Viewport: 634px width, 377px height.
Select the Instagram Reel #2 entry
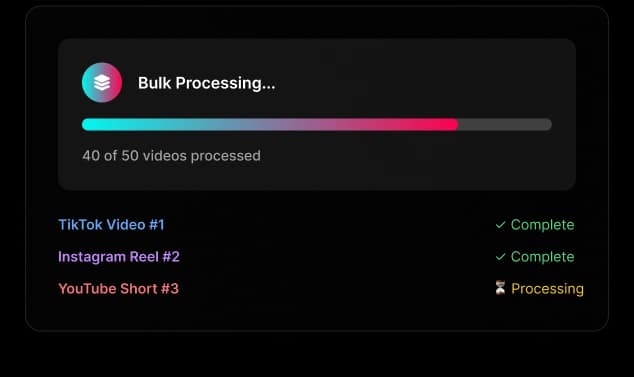click(119, 257)
